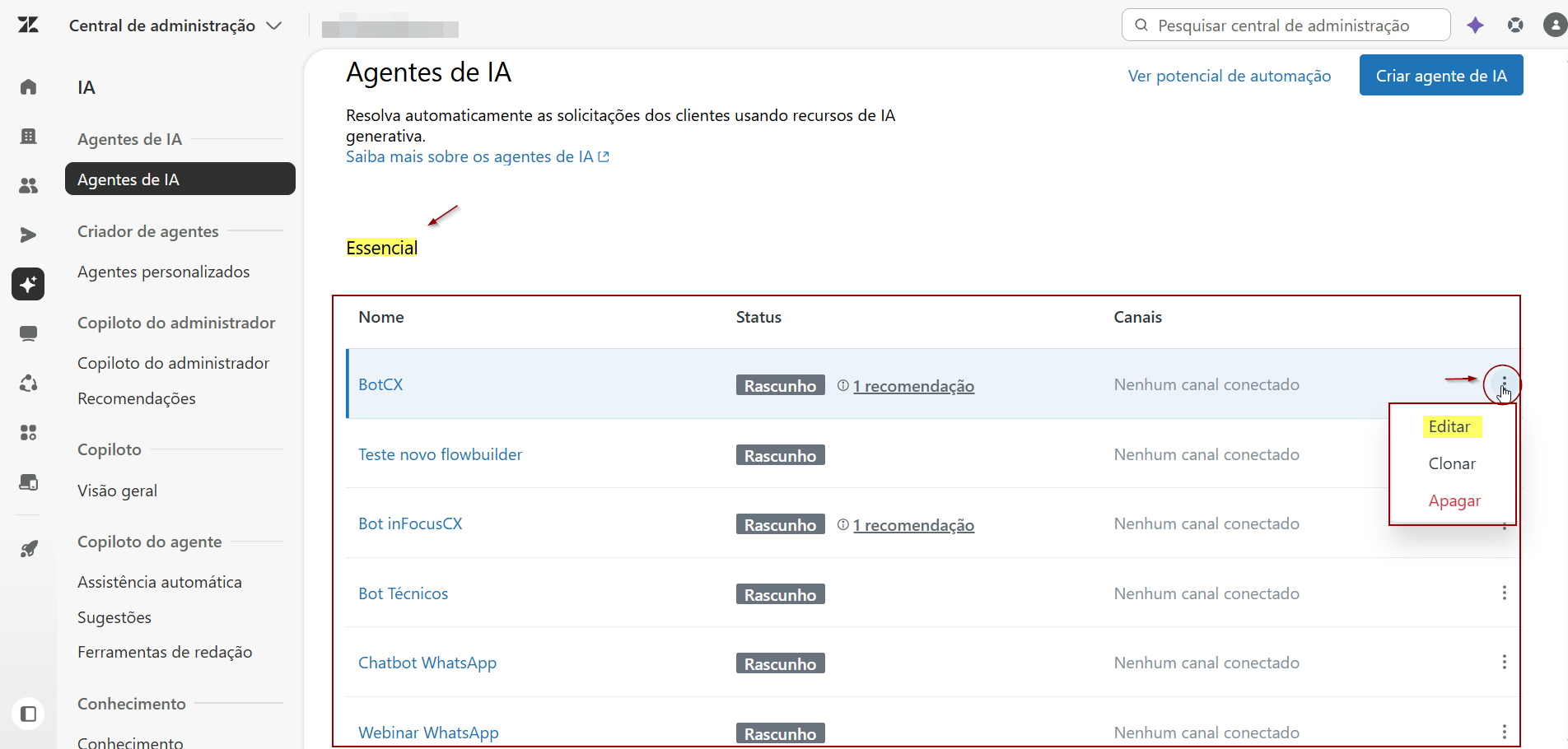
Task: Open the three-dot menu for Bot Técnicos
Action: pyautogui.click(x=1504, y=593)
